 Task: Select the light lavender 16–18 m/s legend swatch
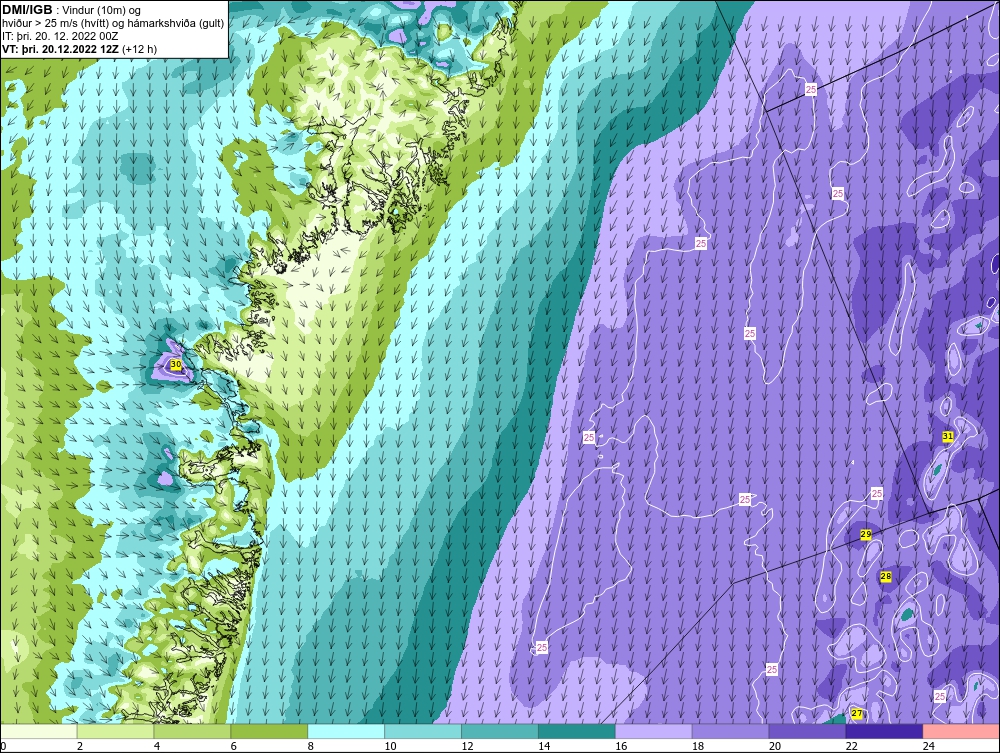(x=653, y=731)
